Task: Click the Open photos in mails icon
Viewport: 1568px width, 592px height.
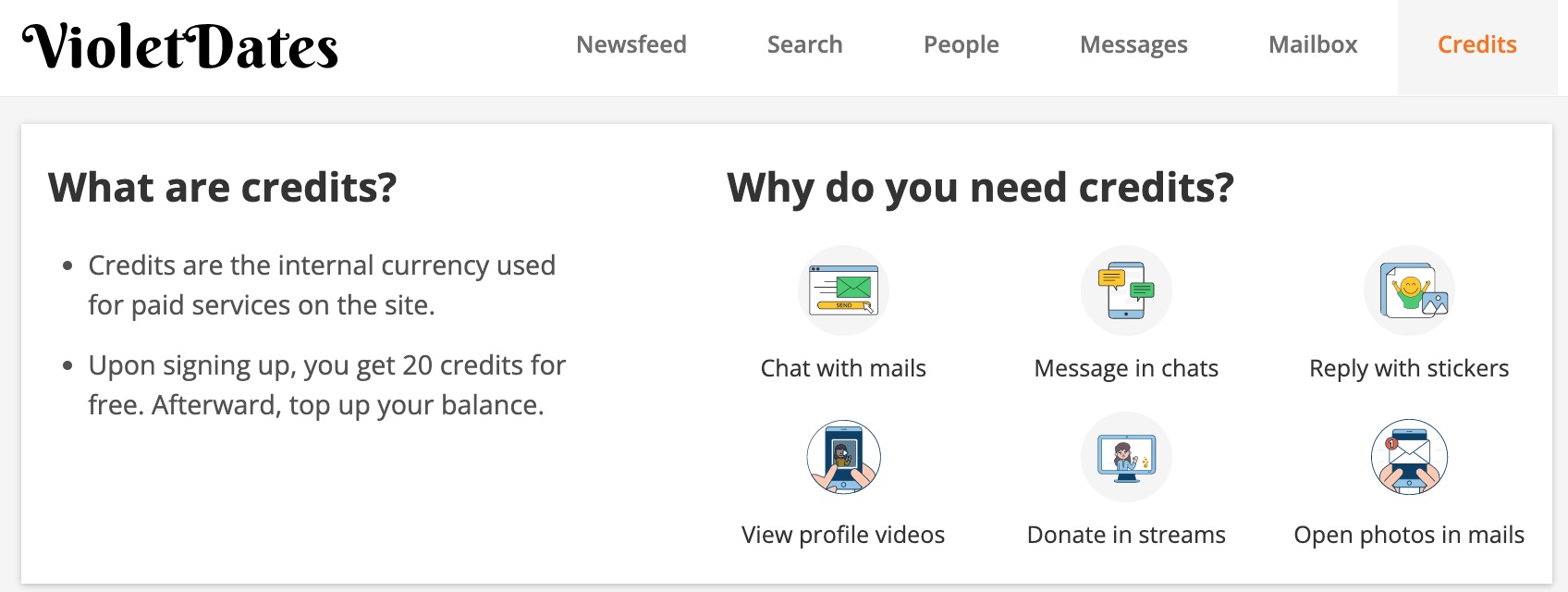Action: tap(1409, 457)
